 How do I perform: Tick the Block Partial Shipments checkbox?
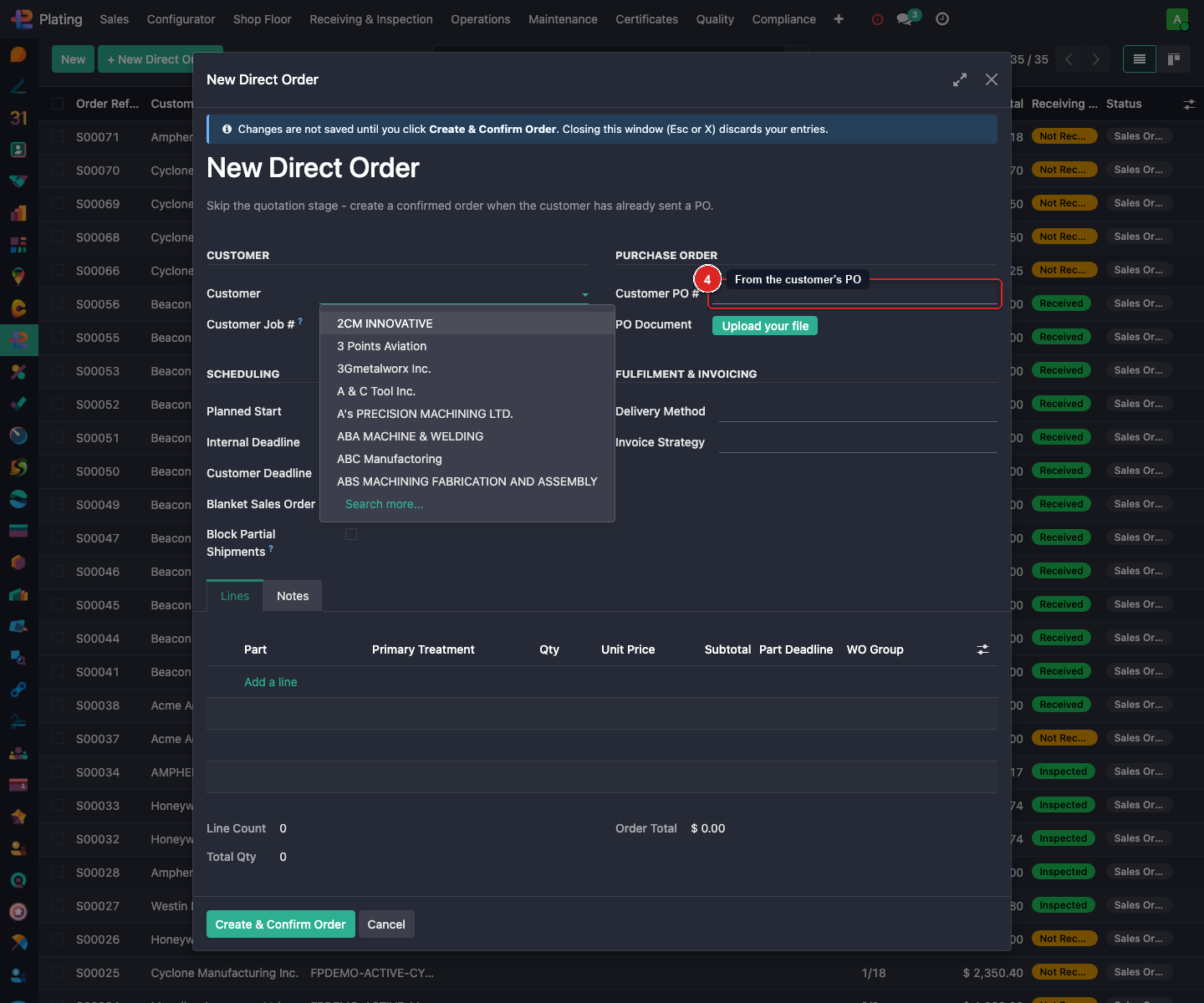(351, 534)
